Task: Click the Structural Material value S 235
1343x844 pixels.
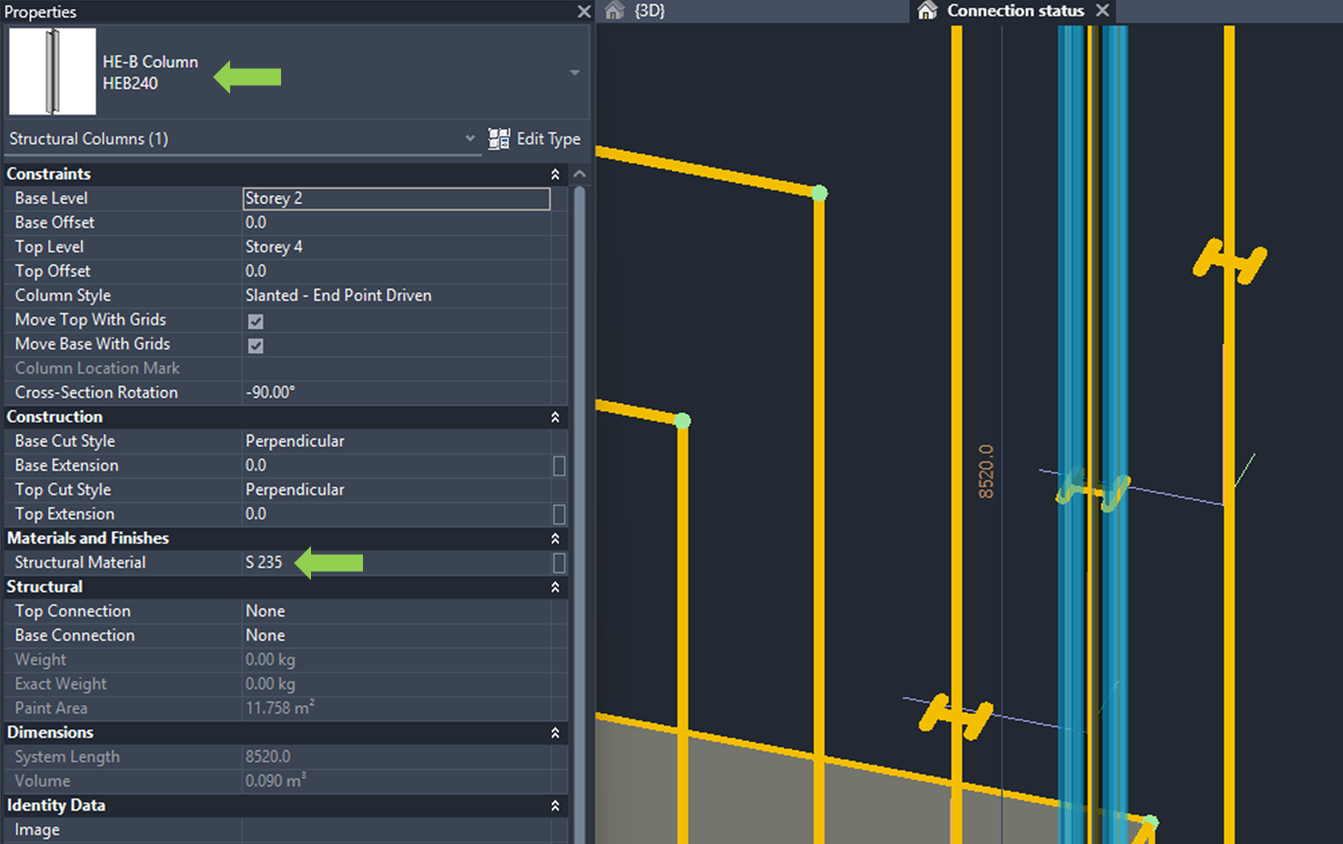Action: click(x=264, y=563)
